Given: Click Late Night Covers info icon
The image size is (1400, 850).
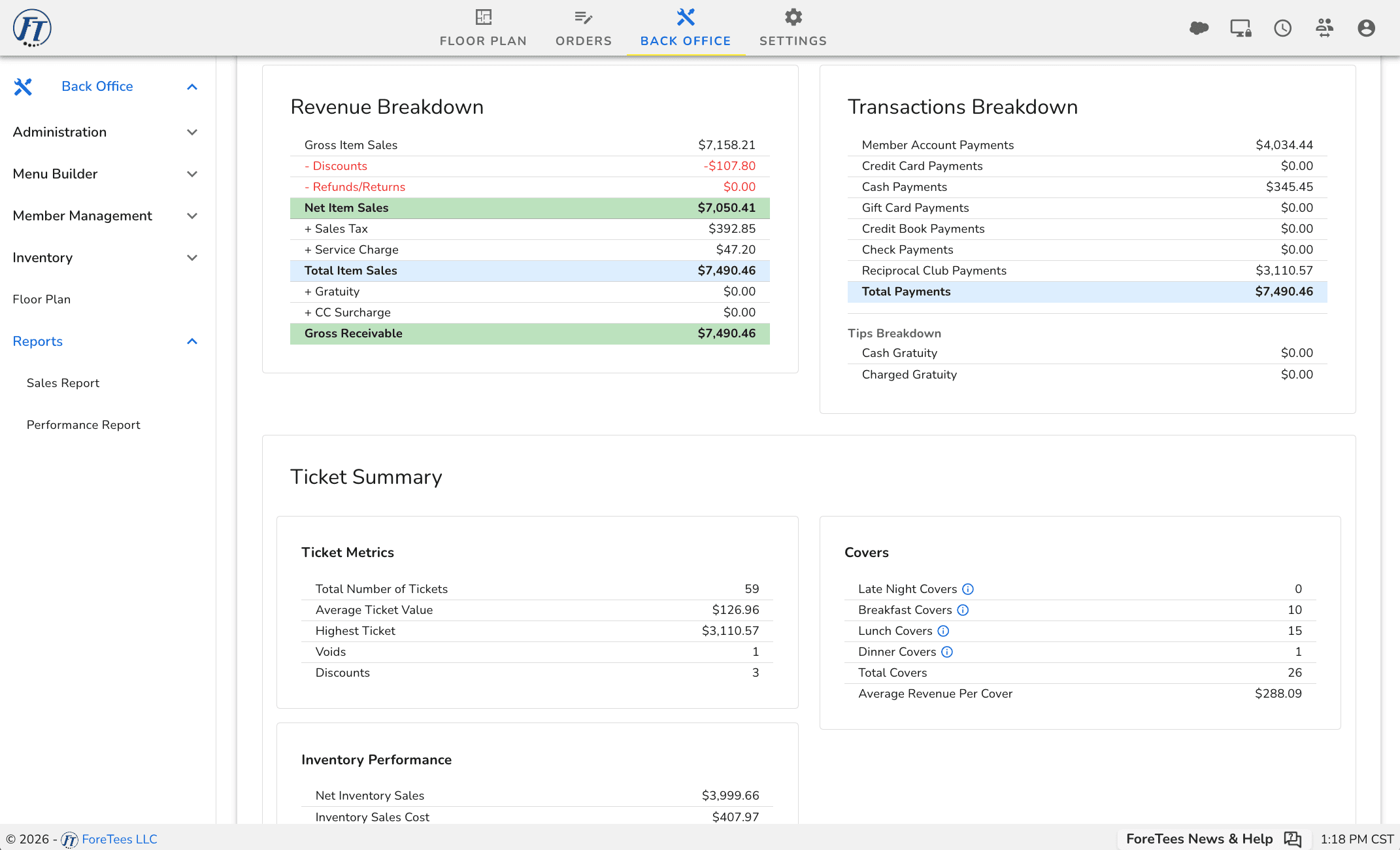Looking at the screenshot, I should 968,589.
